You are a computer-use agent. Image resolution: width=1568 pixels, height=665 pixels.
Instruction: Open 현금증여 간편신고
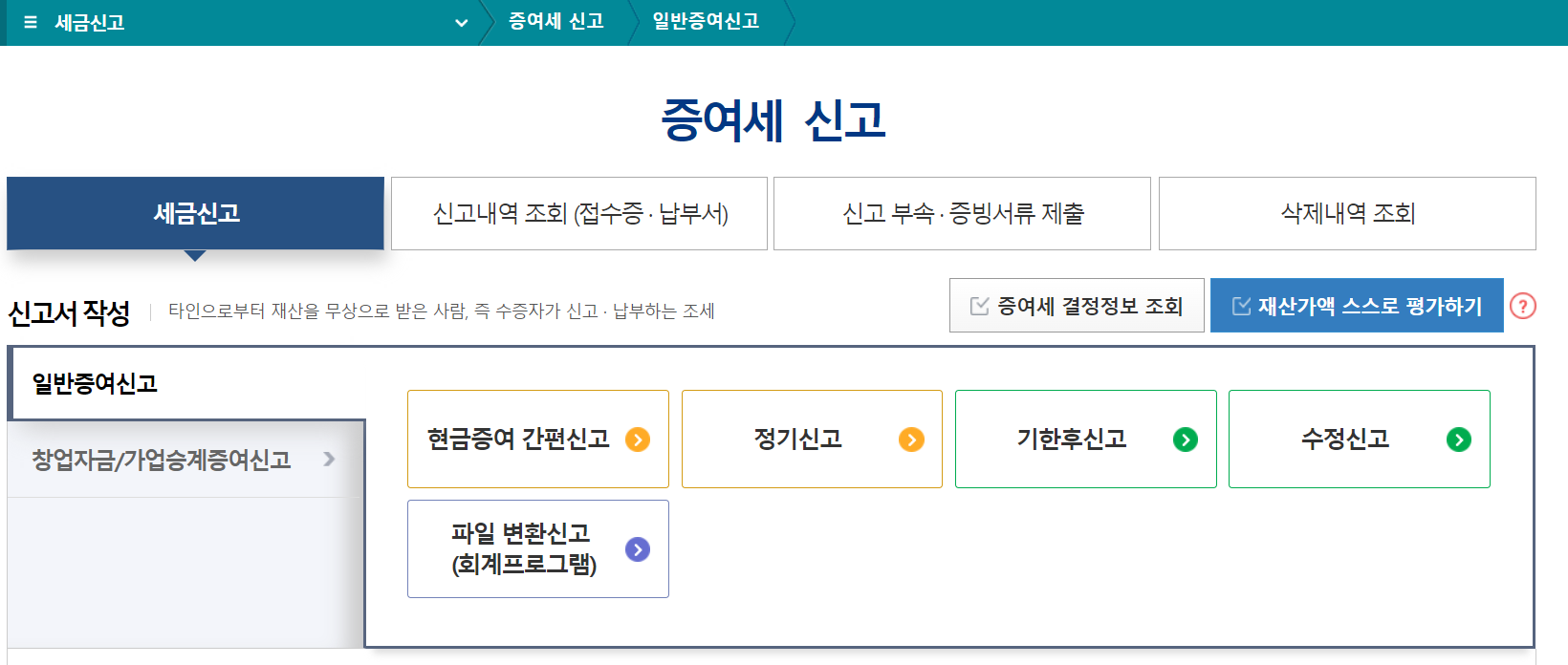(x=538, y=439)
